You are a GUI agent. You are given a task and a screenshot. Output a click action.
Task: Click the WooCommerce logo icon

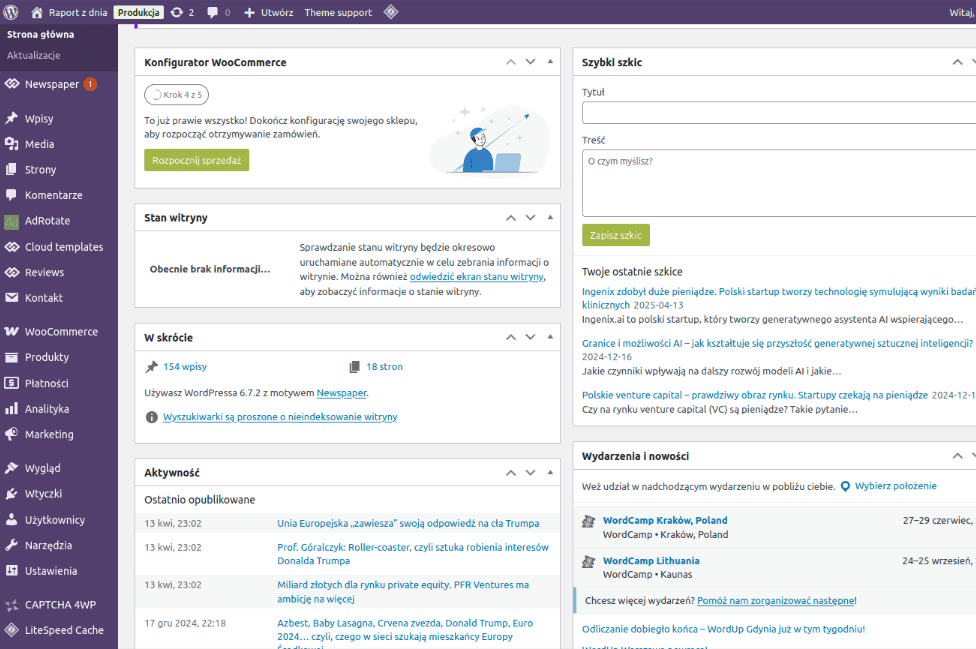(x=12, y=332)
